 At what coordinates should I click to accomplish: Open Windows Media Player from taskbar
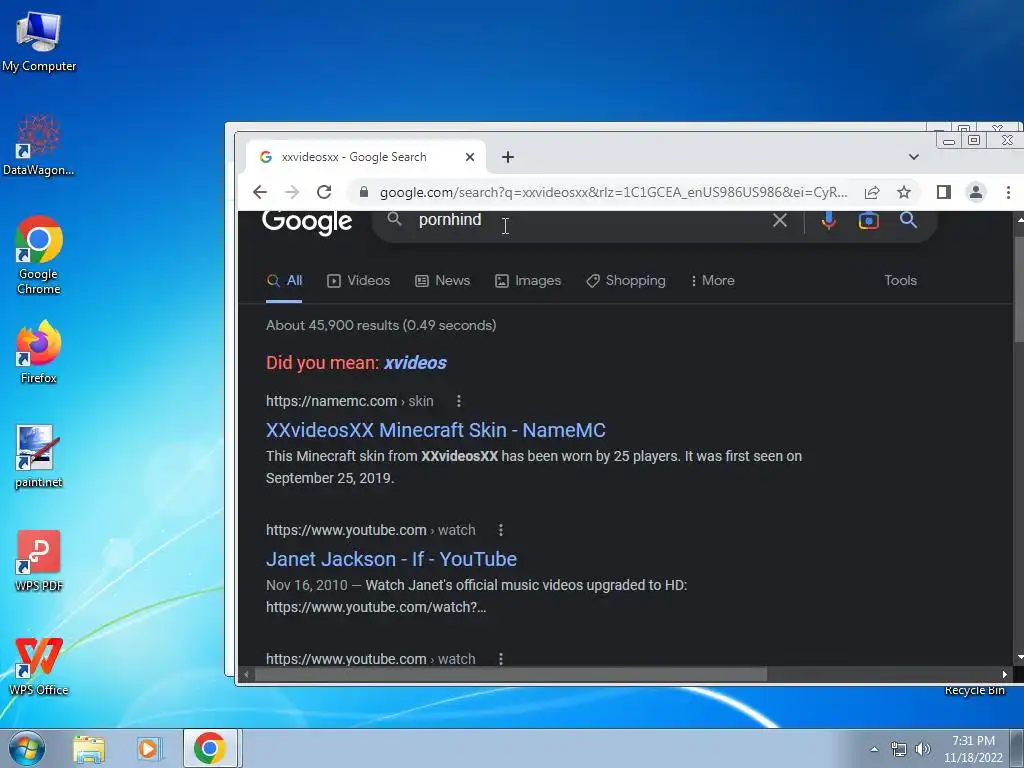click(149, 748)
